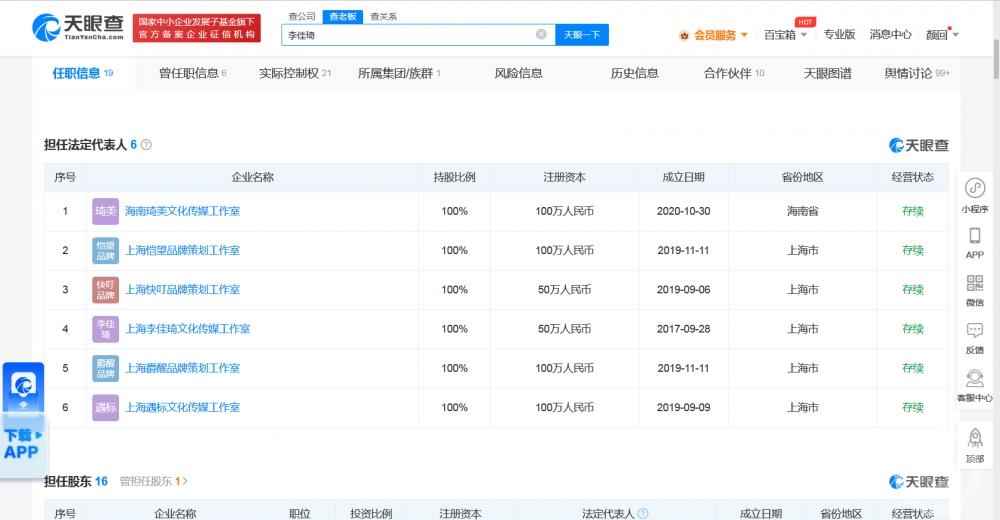Select 2017-09-28 founding date cell
Viewport: 1000px width, 520px height.
683,329
